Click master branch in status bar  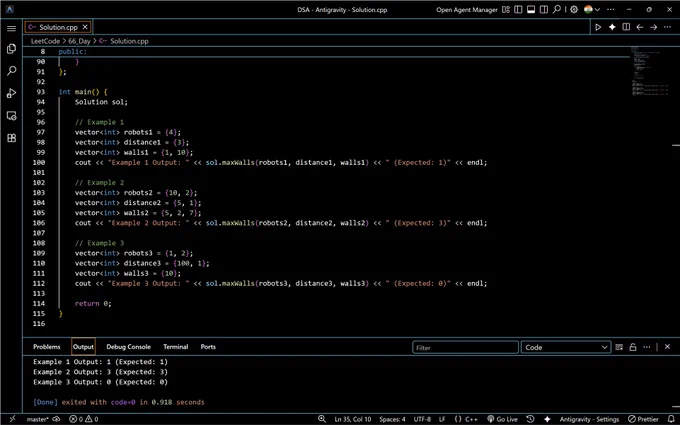[37, 419]
